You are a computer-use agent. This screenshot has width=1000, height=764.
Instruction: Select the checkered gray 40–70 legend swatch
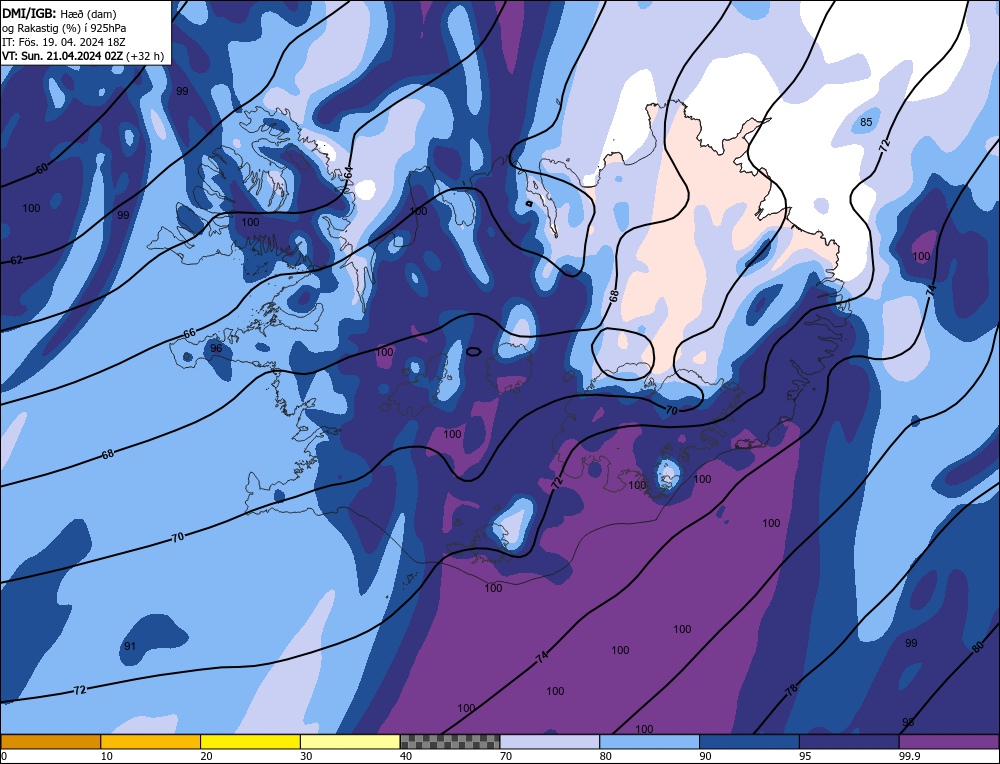point(450,741)
